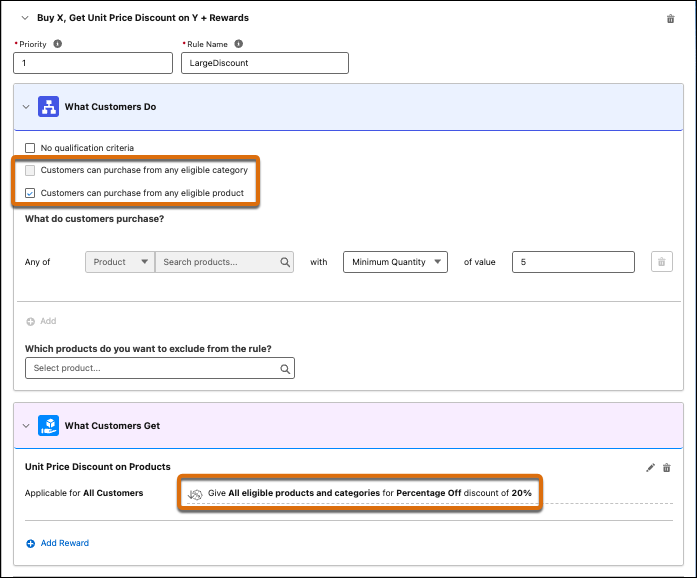Image resolution: width=697 pixels, height=578 pixels.
Task: Click search magnifier in Search products field
Action: click(285, 262)
